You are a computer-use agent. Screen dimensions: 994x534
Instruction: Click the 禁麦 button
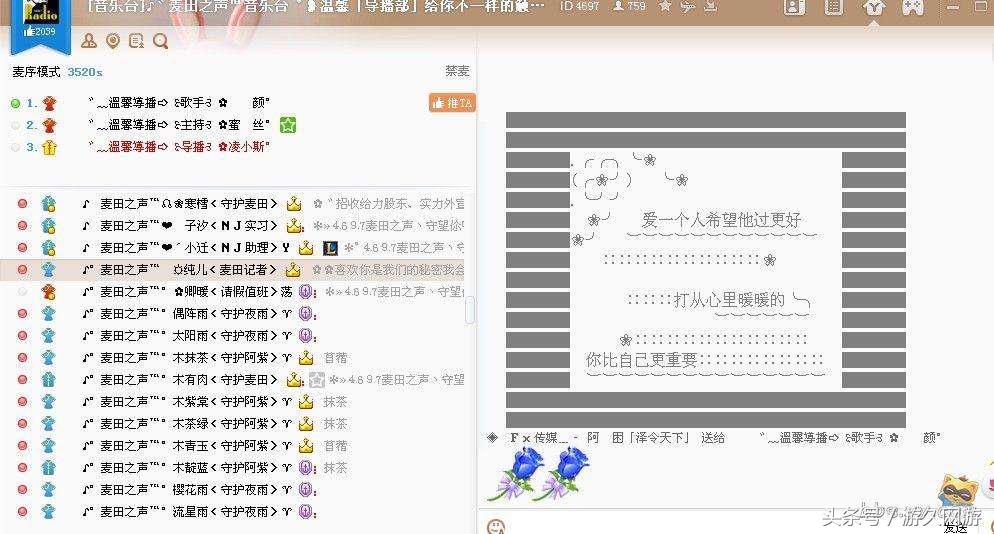(457, 71)
